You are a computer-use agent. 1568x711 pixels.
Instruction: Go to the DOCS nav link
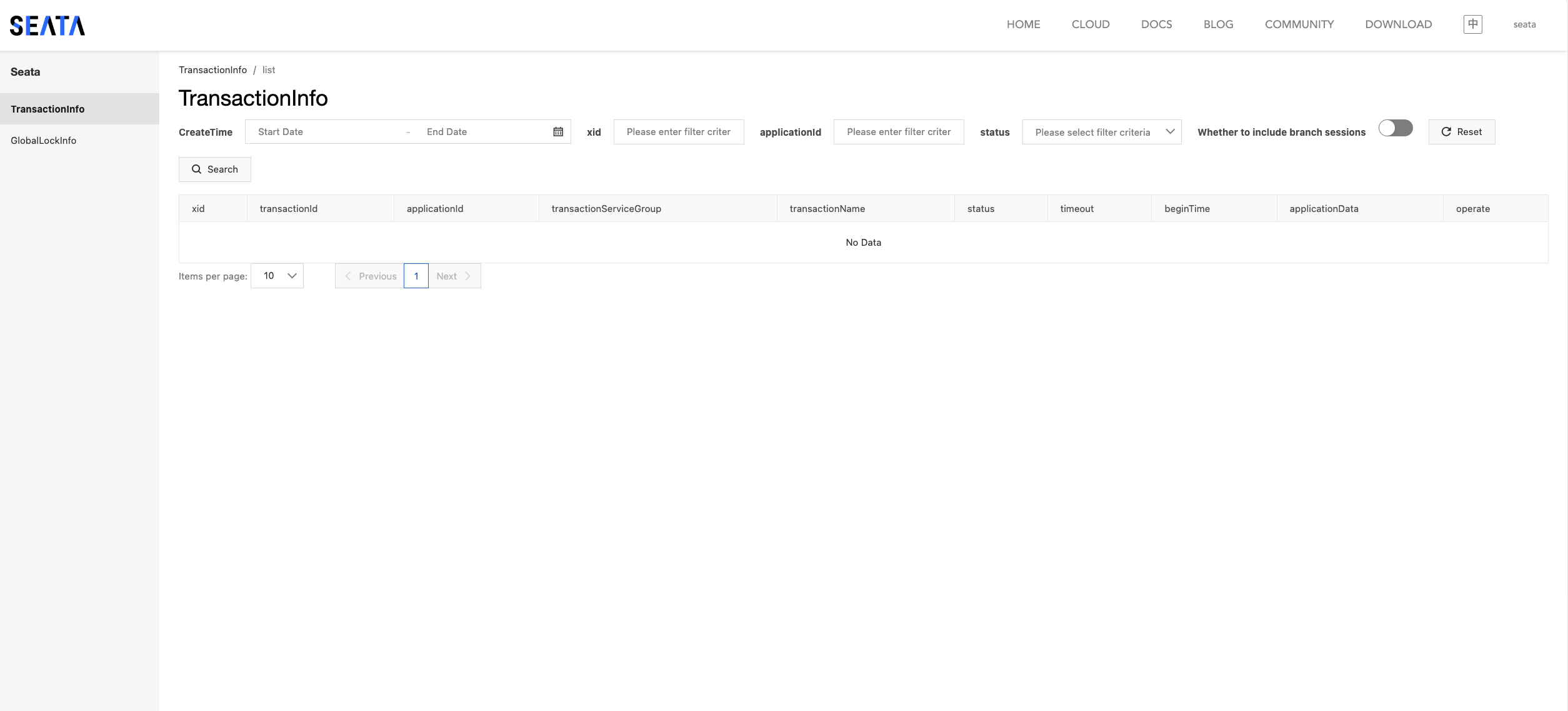pos(1156,24)
